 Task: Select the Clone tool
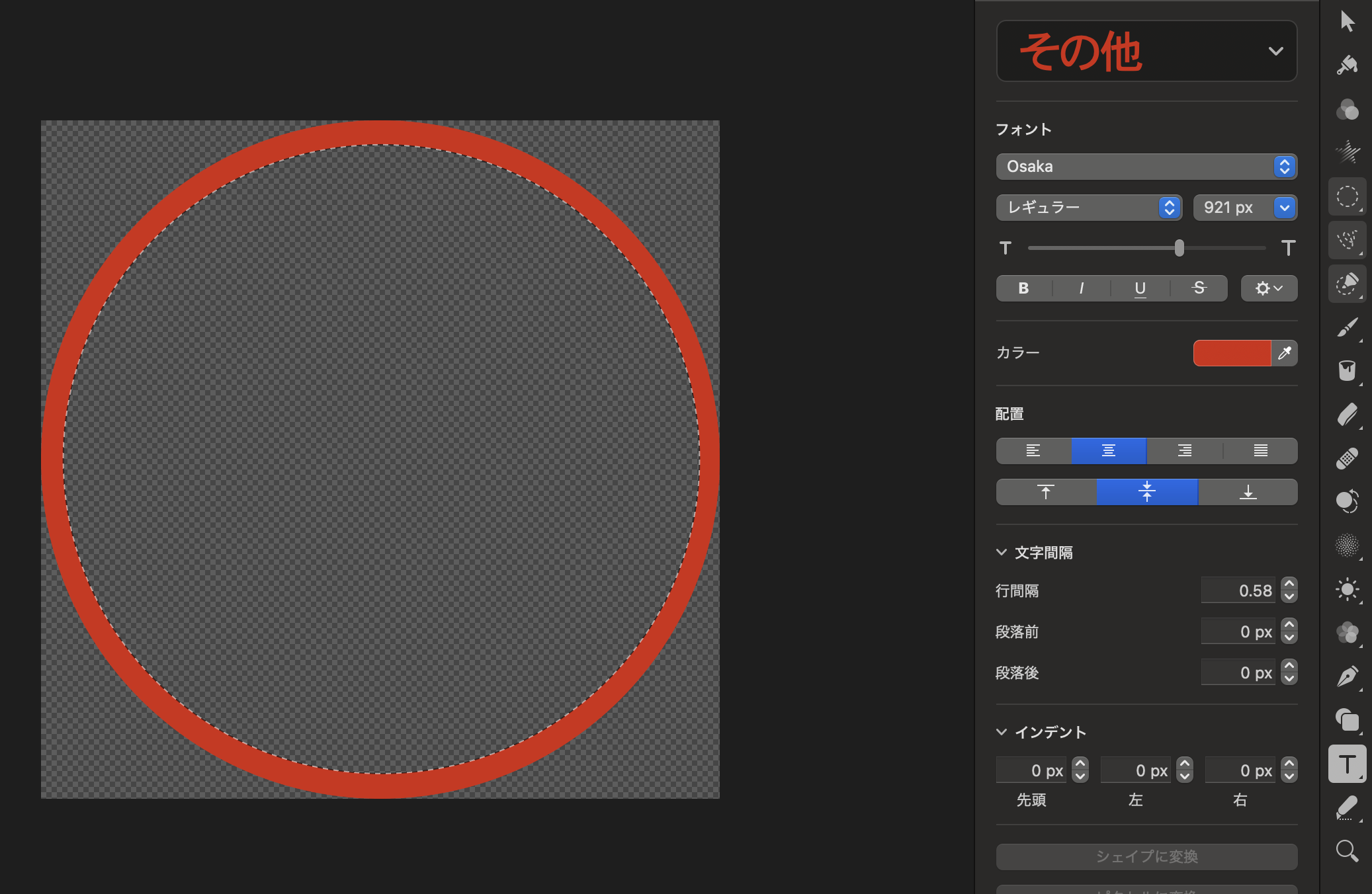(x=1347, y=501)
